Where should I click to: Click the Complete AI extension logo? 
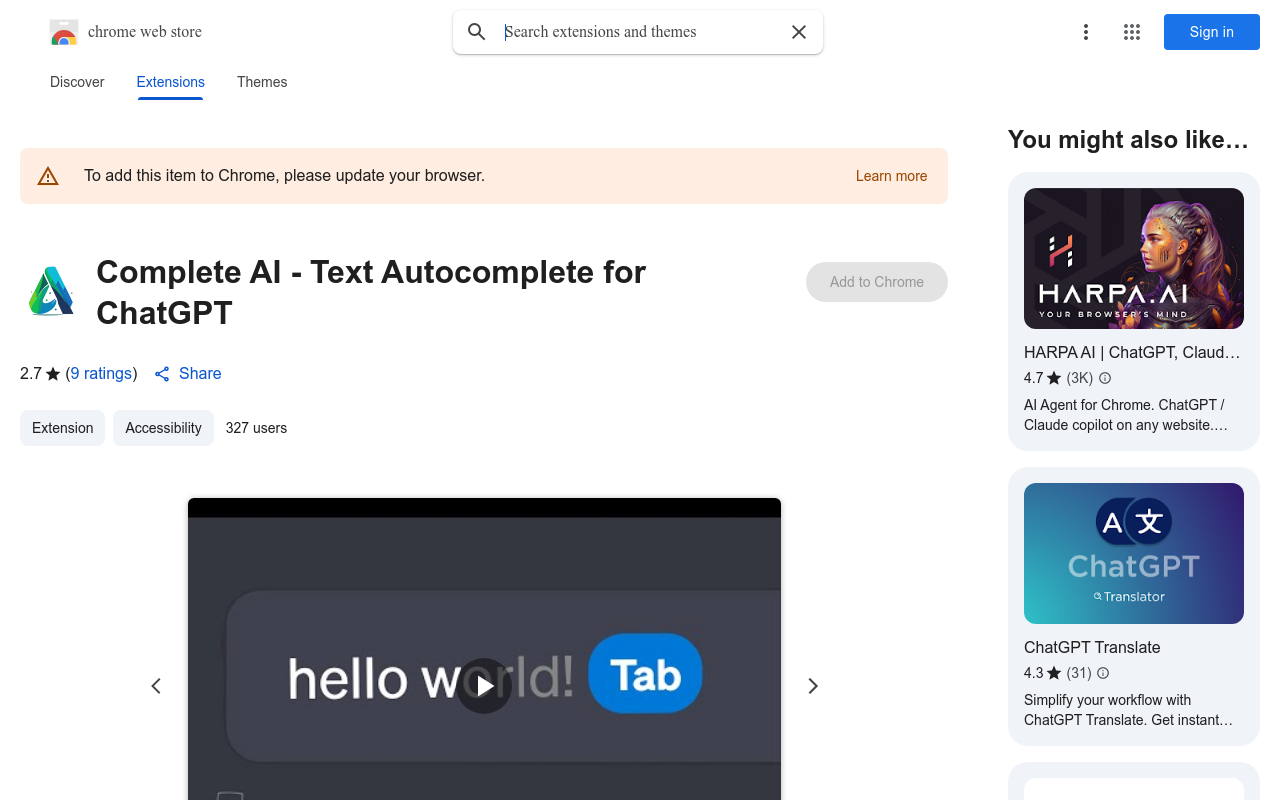click(51, 292)
